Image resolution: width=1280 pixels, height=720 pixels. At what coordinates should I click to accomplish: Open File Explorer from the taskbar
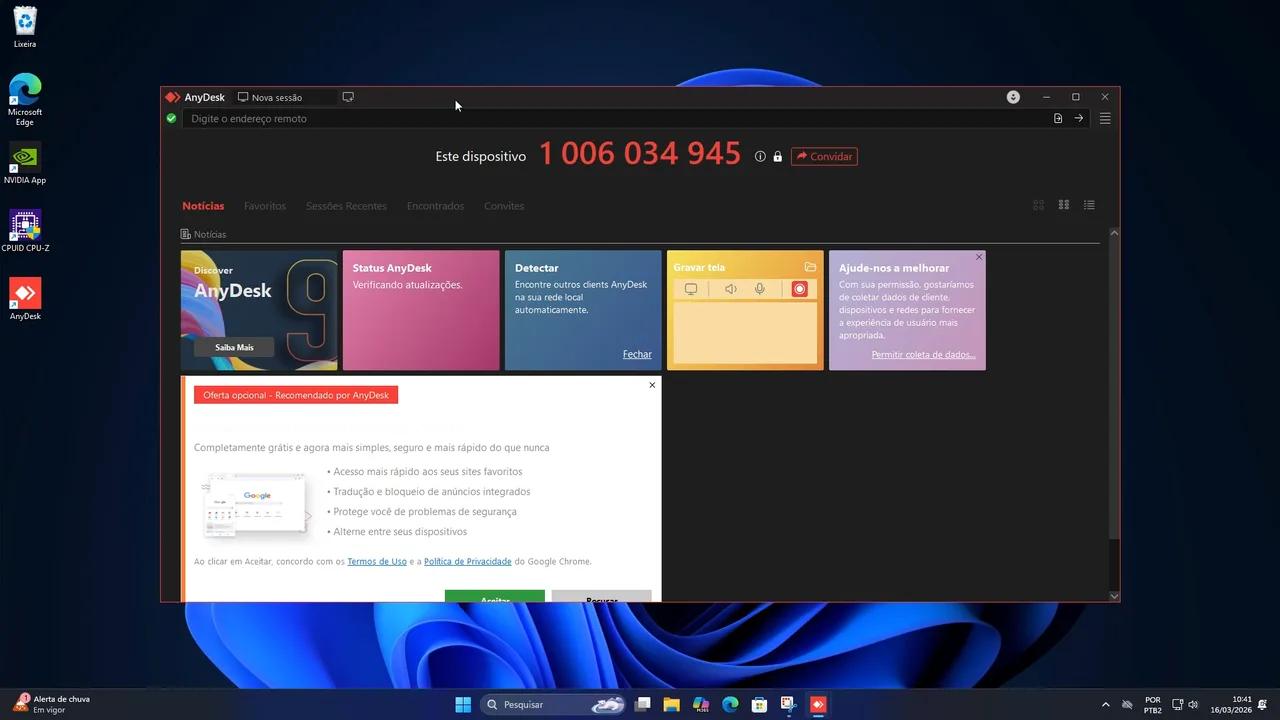click(x=672, y=704)
